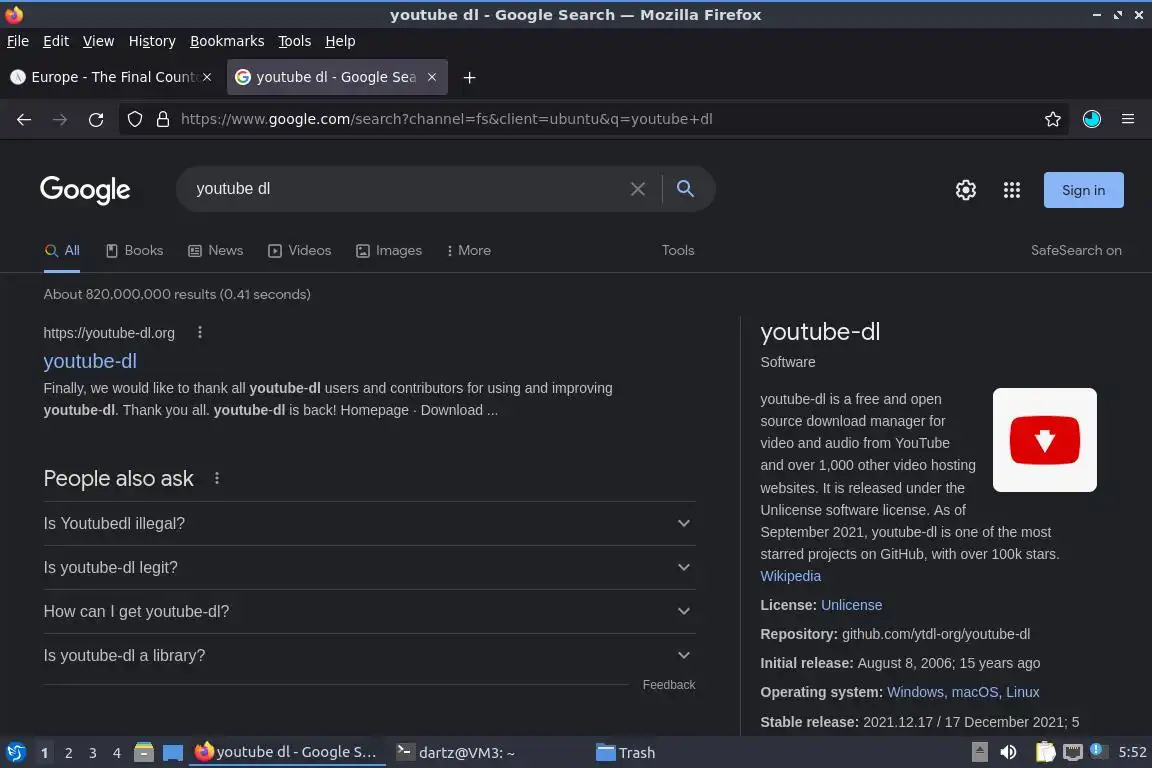Open Google quick settings gear

tap(965, 190)
